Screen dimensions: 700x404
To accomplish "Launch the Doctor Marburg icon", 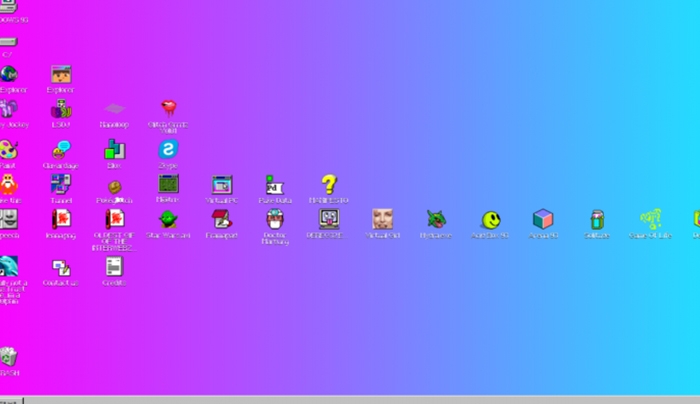I will tap(275, 219).
